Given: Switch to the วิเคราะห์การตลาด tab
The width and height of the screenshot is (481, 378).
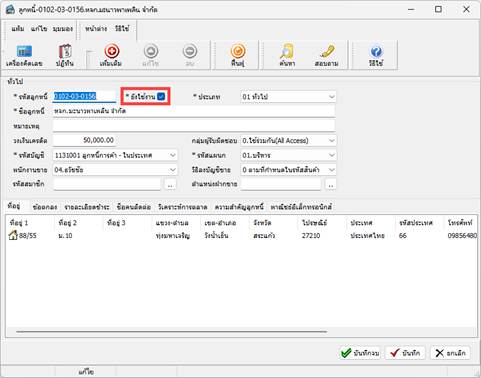Looking at the screenshot, I should [182, 207].
